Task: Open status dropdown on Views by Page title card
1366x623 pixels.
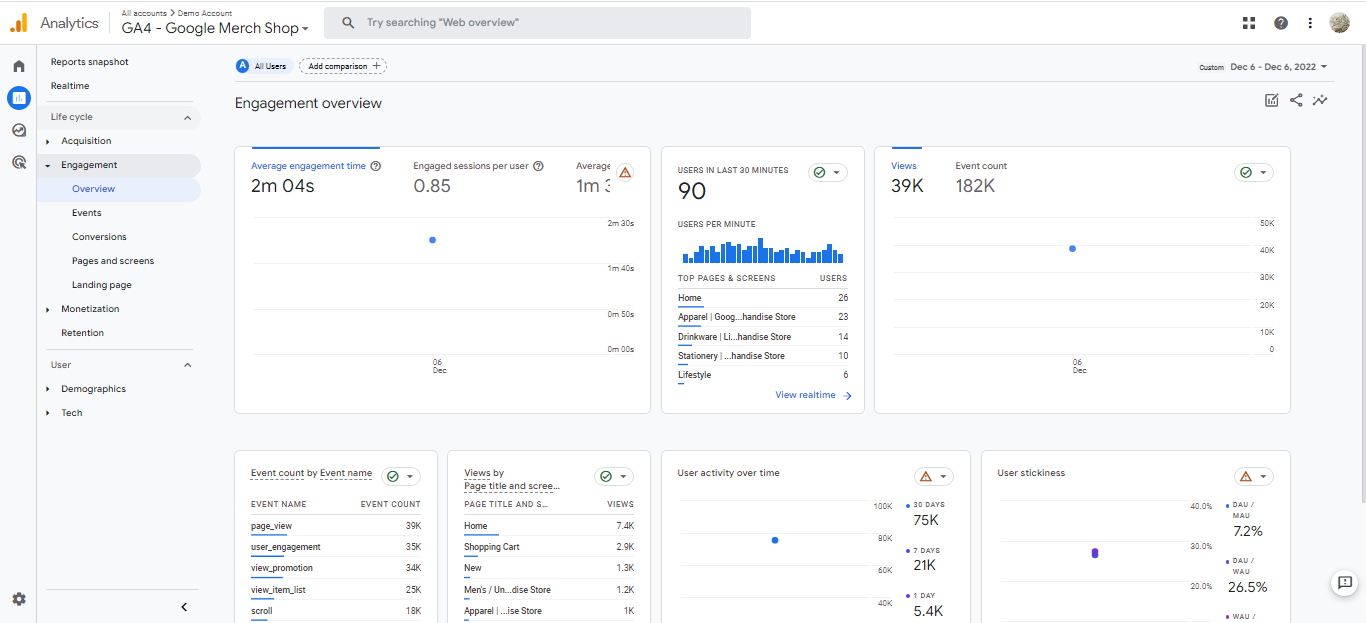Action: [614, 477]
